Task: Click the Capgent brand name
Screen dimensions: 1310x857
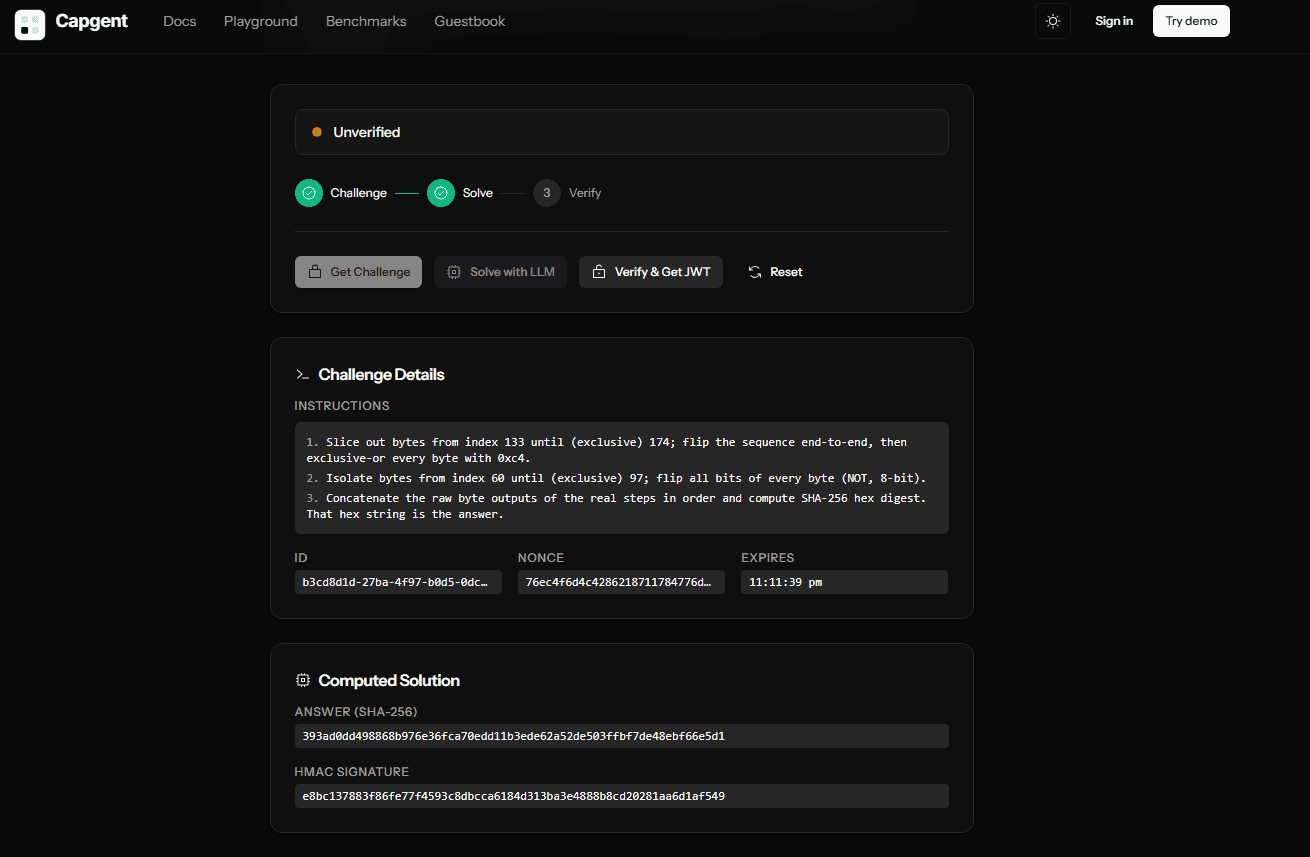Action: coord(92,21)
